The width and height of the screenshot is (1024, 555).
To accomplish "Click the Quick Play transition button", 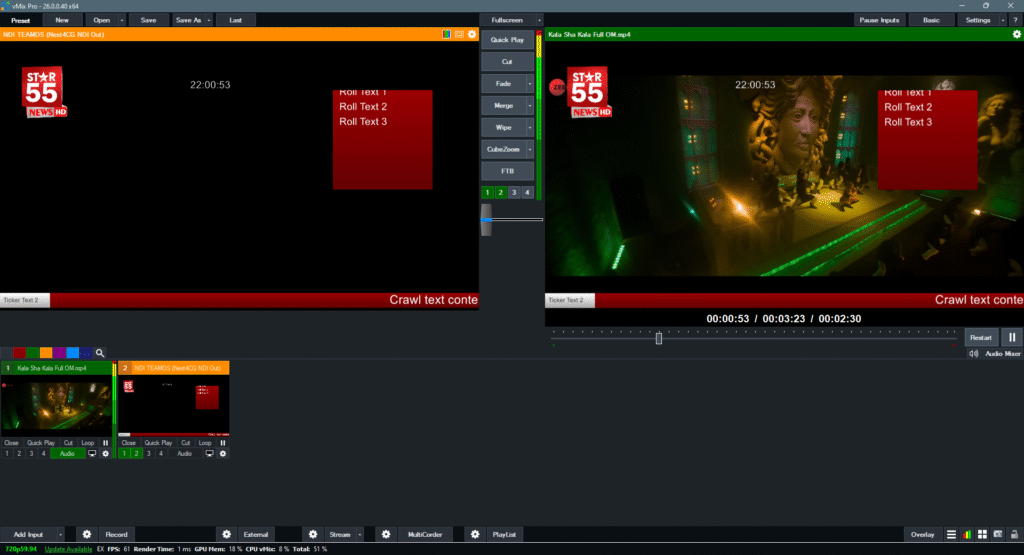I will 507,40.
